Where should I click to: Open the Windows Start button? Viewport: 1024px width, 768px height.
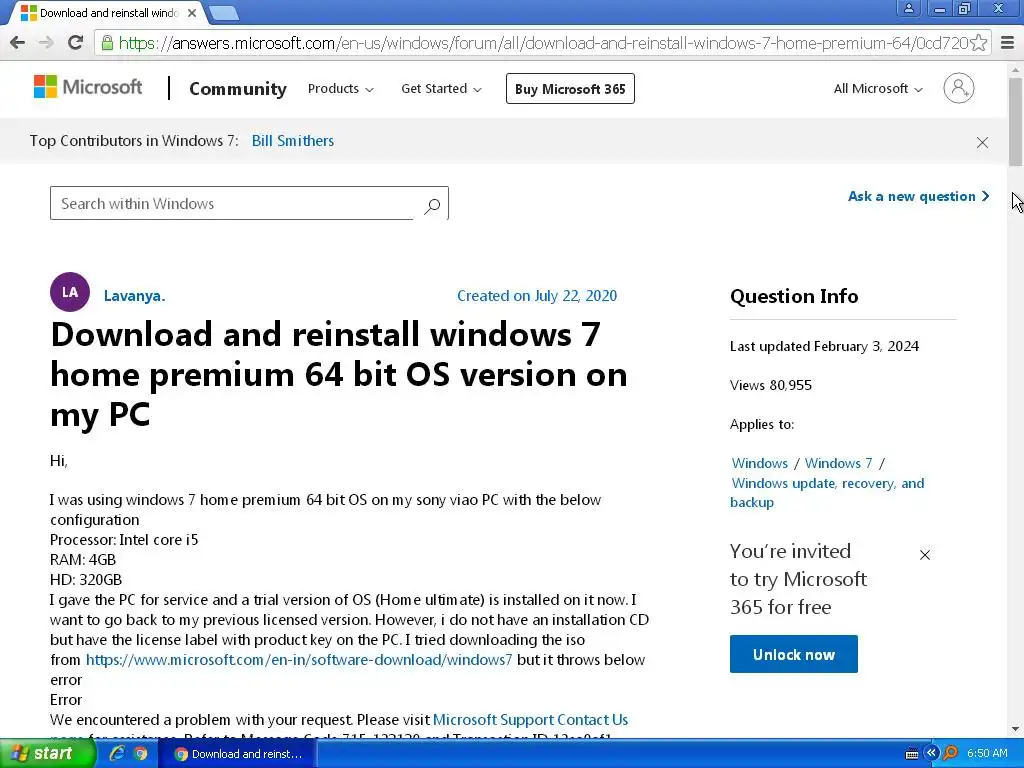[47, 754]
